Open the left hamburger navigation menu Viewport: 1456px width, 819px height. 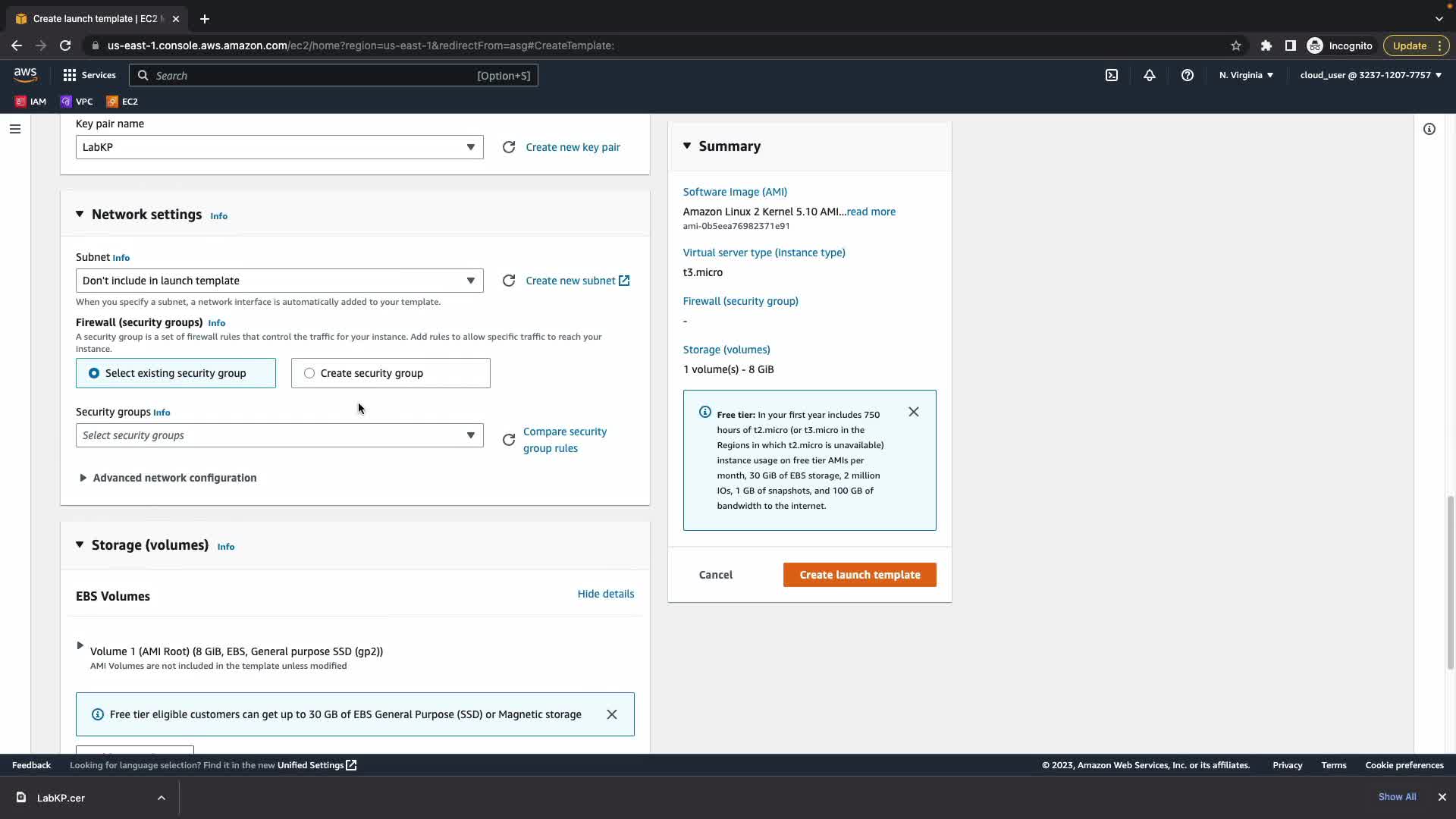click(x=14, y=129)
